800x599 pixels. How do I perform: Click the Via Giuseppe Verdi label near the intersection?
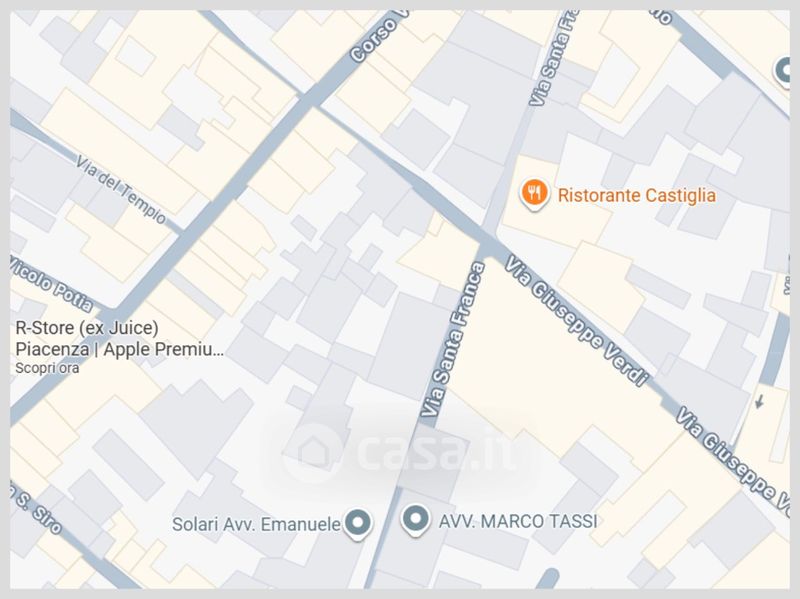point(577,321)
